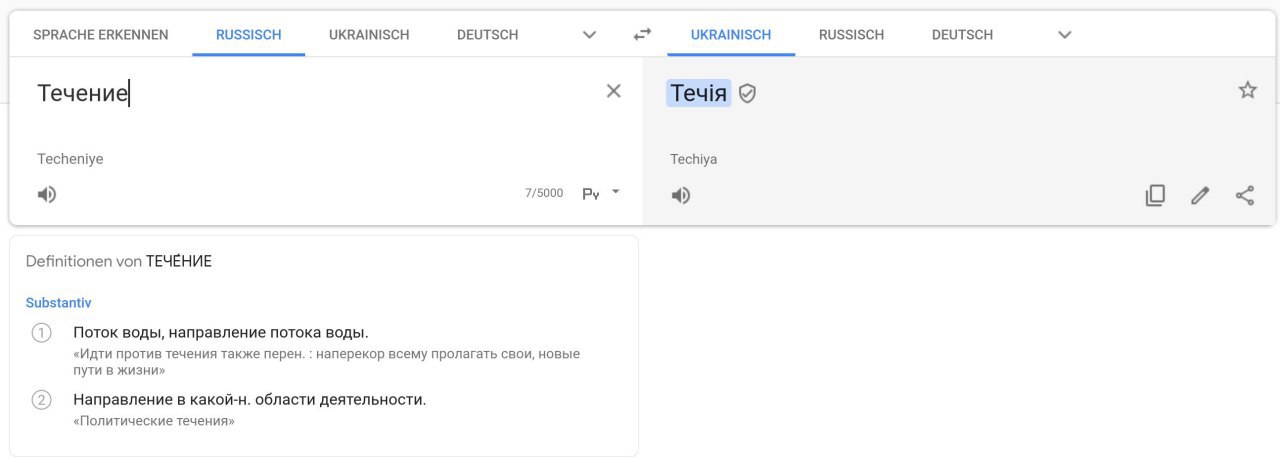Select Sprache erkennen source tab
1280x459 pixels.
pos(101,34)
